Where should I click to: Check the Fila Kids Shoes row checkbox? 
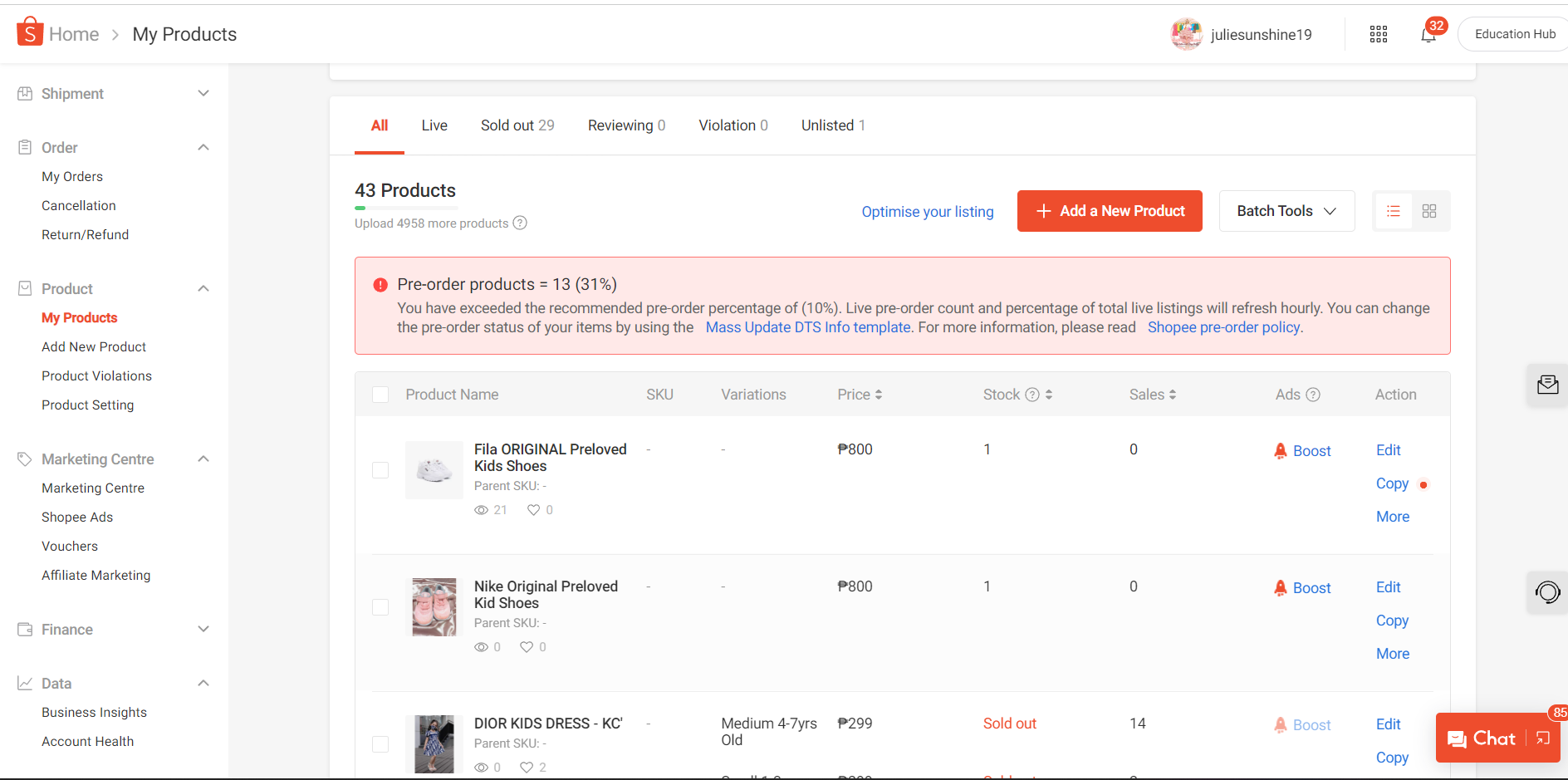point(380,470)
